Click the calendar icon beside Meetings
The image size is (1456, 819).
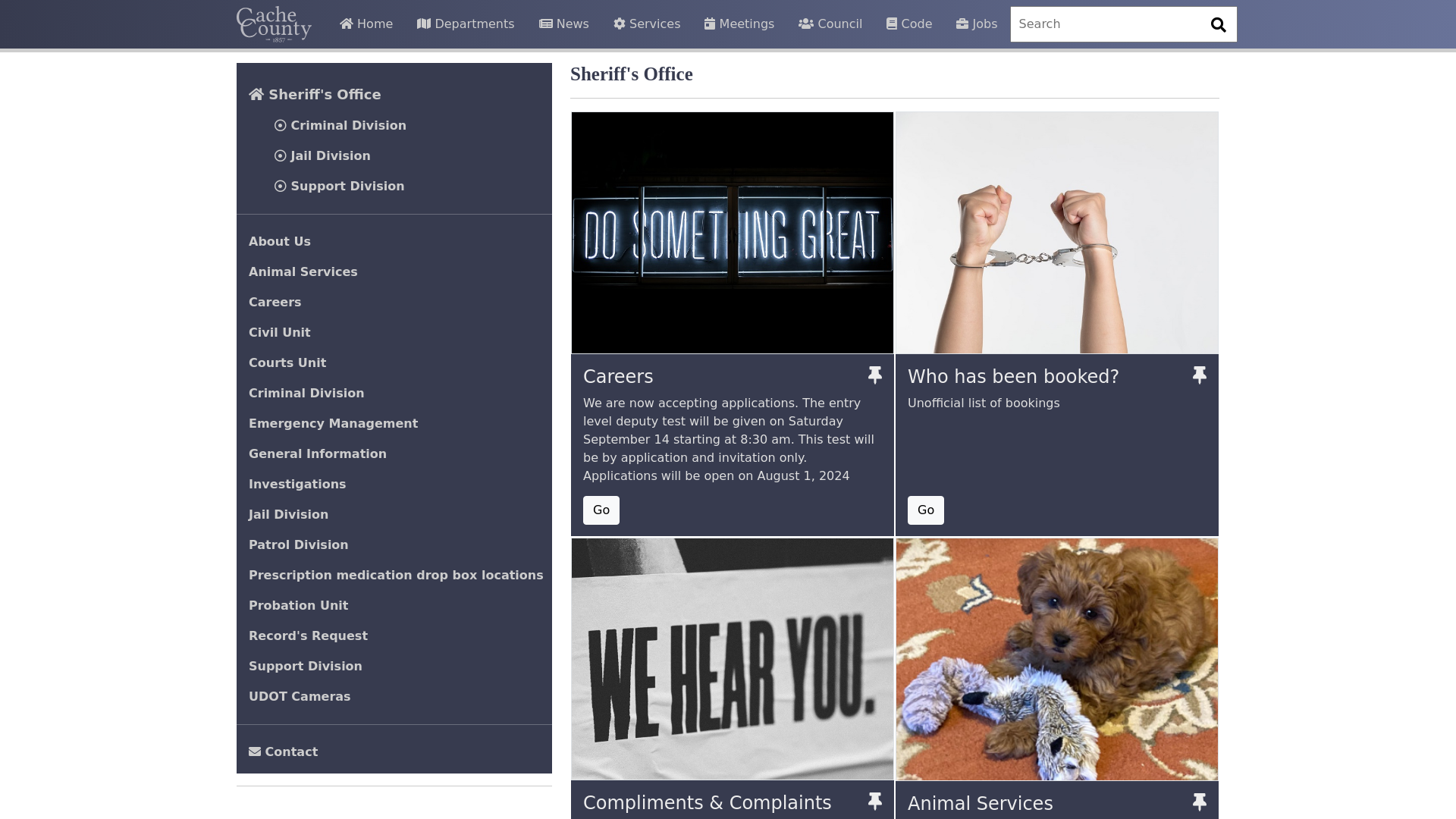(x=710, y=24)
